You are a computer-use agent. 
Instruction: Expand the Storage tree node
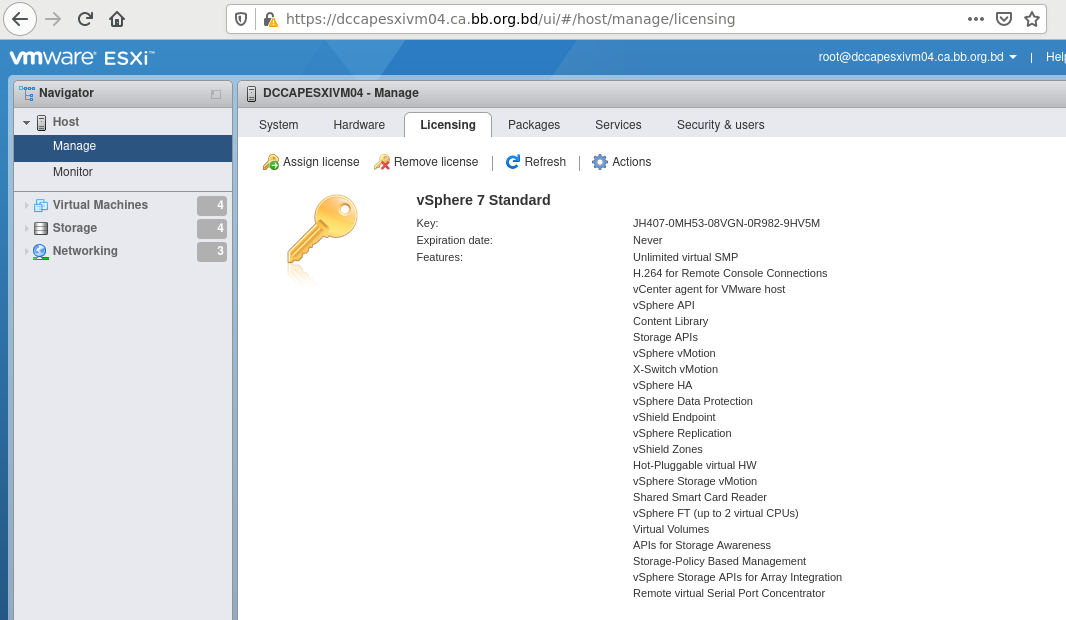coord(27,228)
